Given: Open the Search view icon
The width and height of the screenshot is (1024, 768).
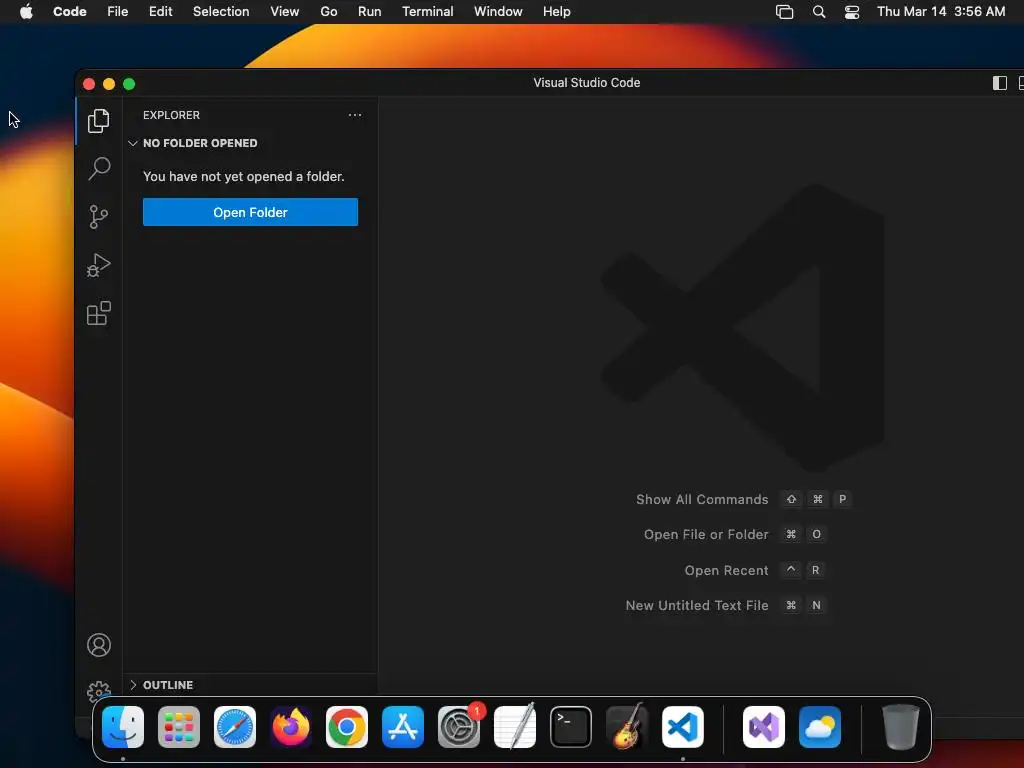Looking at the screenshot, I should pyautogui.click(x=99, y=168).
